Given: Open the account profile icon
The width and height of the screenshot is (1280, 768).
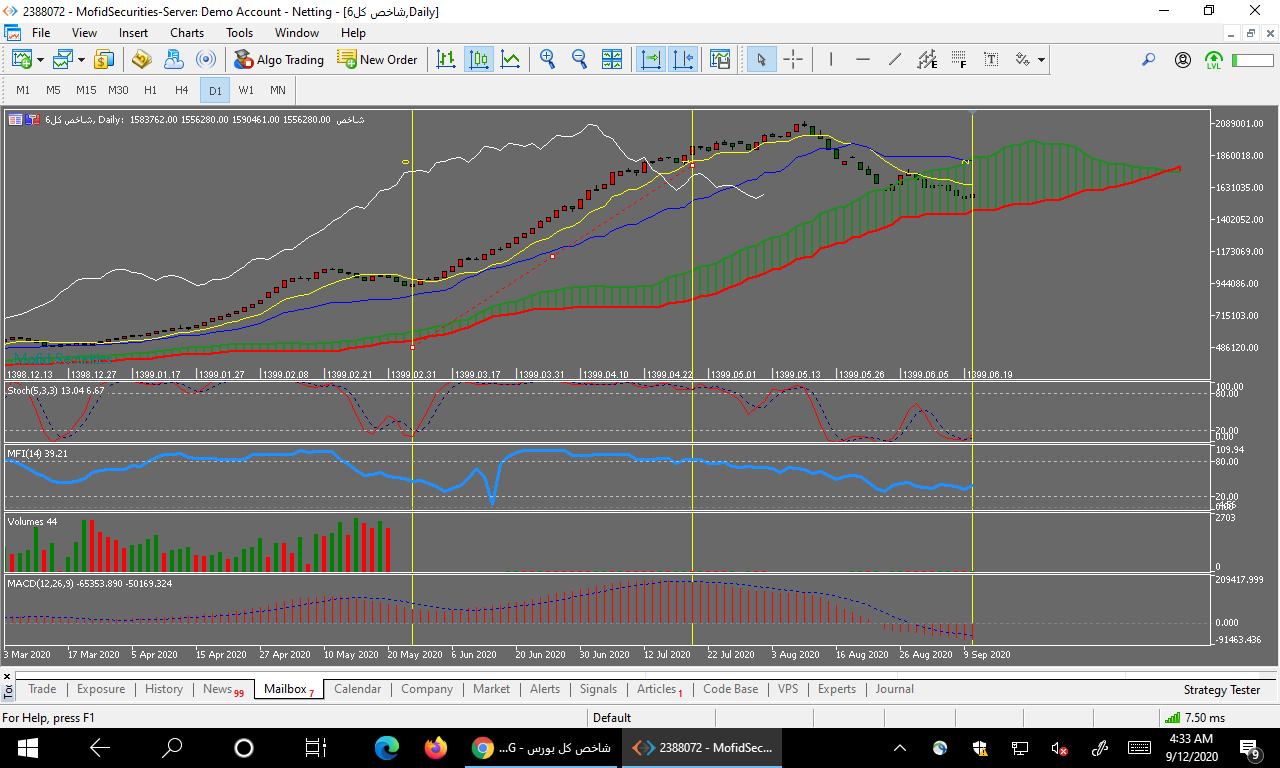Looking at the screenshot, I should click(1183, 60).
